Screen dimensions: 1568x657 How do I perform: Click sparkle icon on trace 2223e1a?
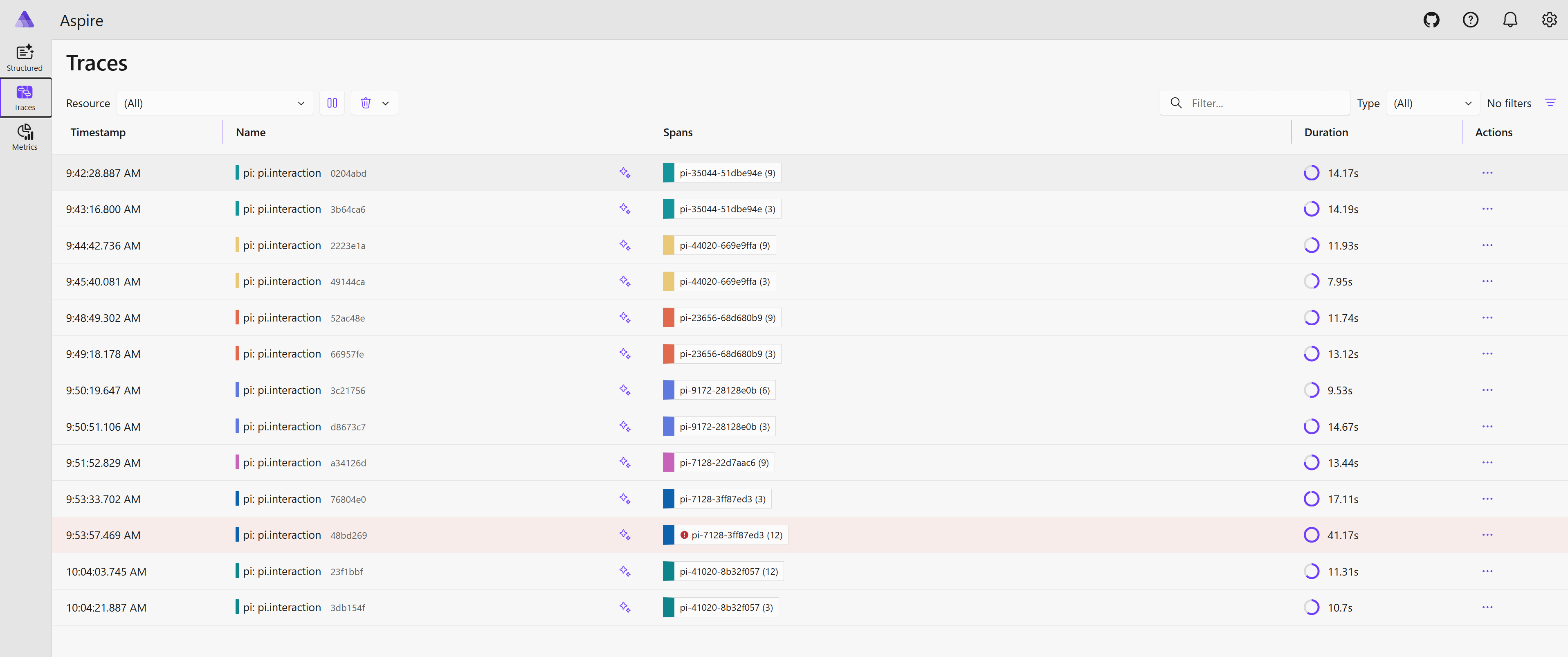tap(625, 245)
